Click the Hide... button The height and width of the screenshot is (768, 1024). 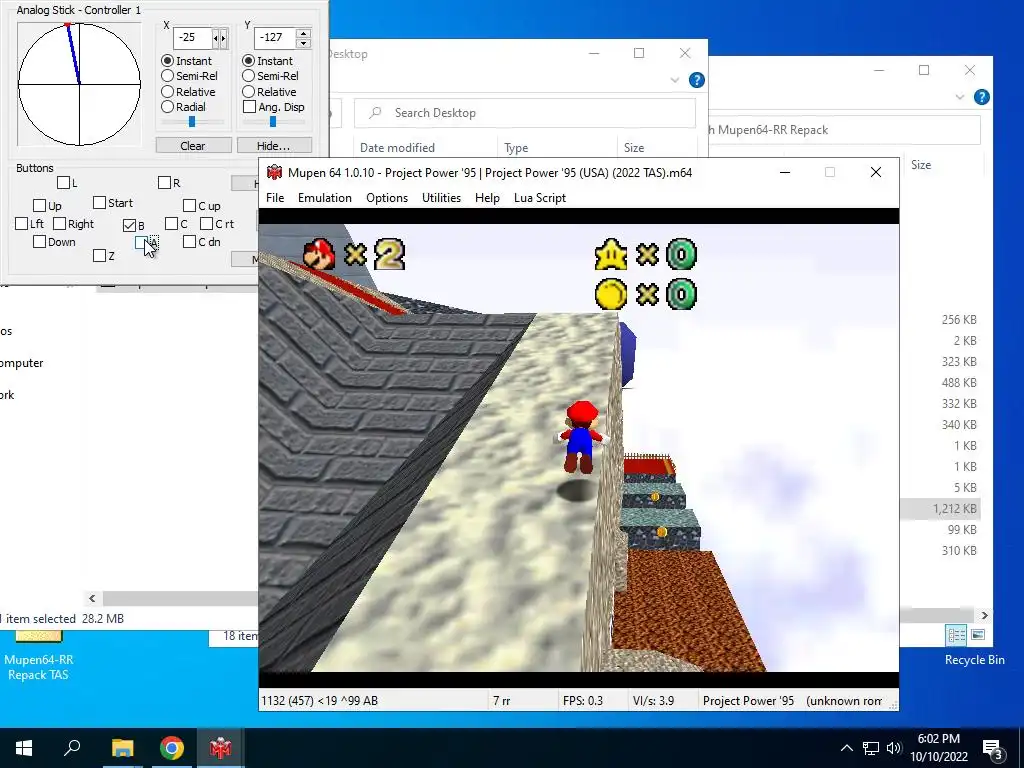pyautogui.click(x=274, y=146)
